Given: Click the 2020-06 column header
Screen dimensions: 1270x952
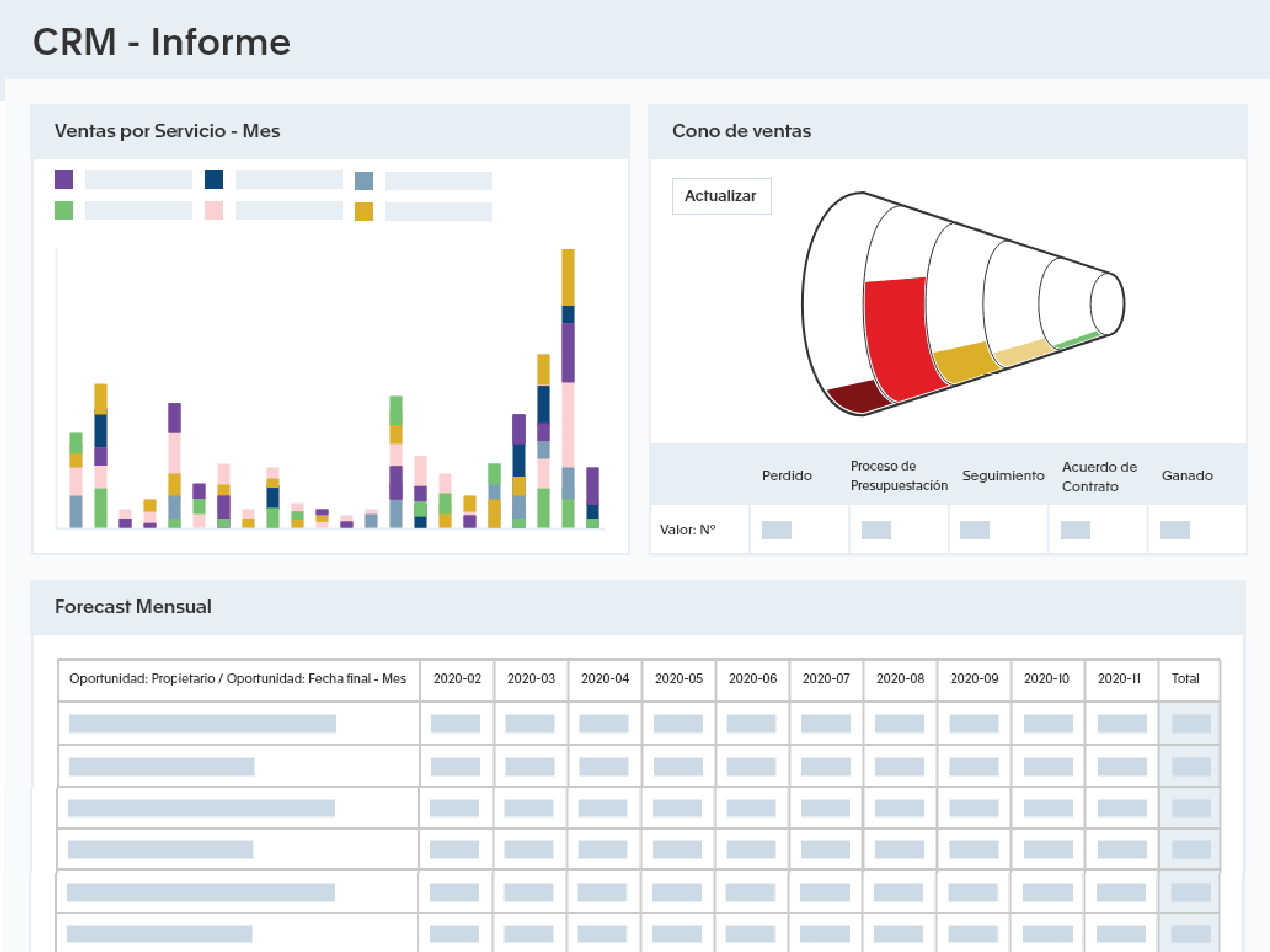Looking at the screenshot, I should [x=752, y=679].
